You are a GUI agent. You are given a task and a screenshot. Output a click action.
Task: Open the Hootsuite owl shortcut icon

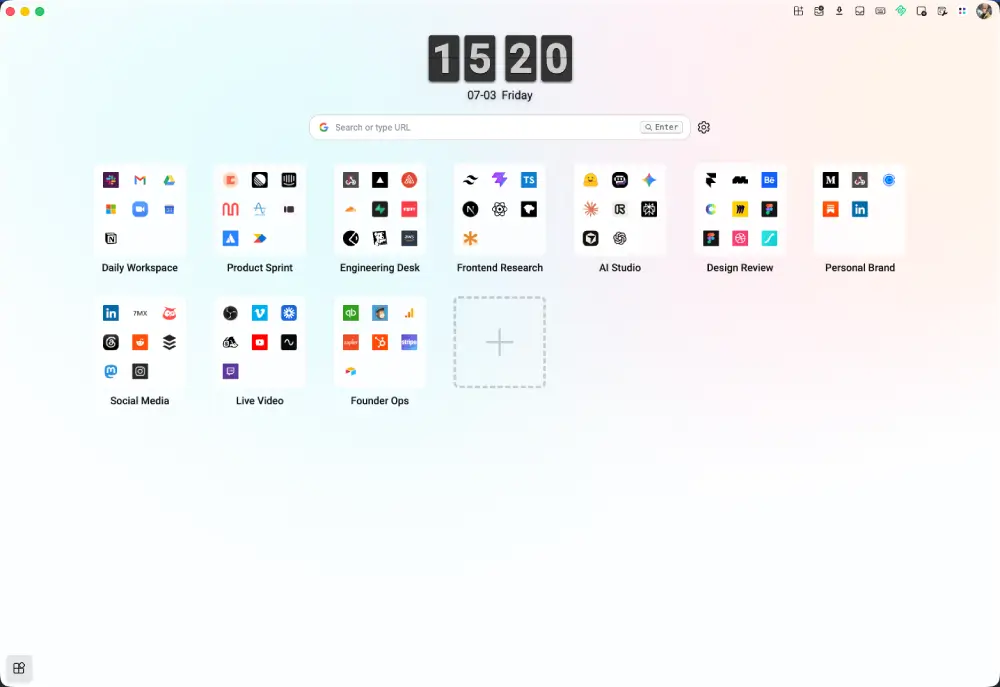coord(169,313)
